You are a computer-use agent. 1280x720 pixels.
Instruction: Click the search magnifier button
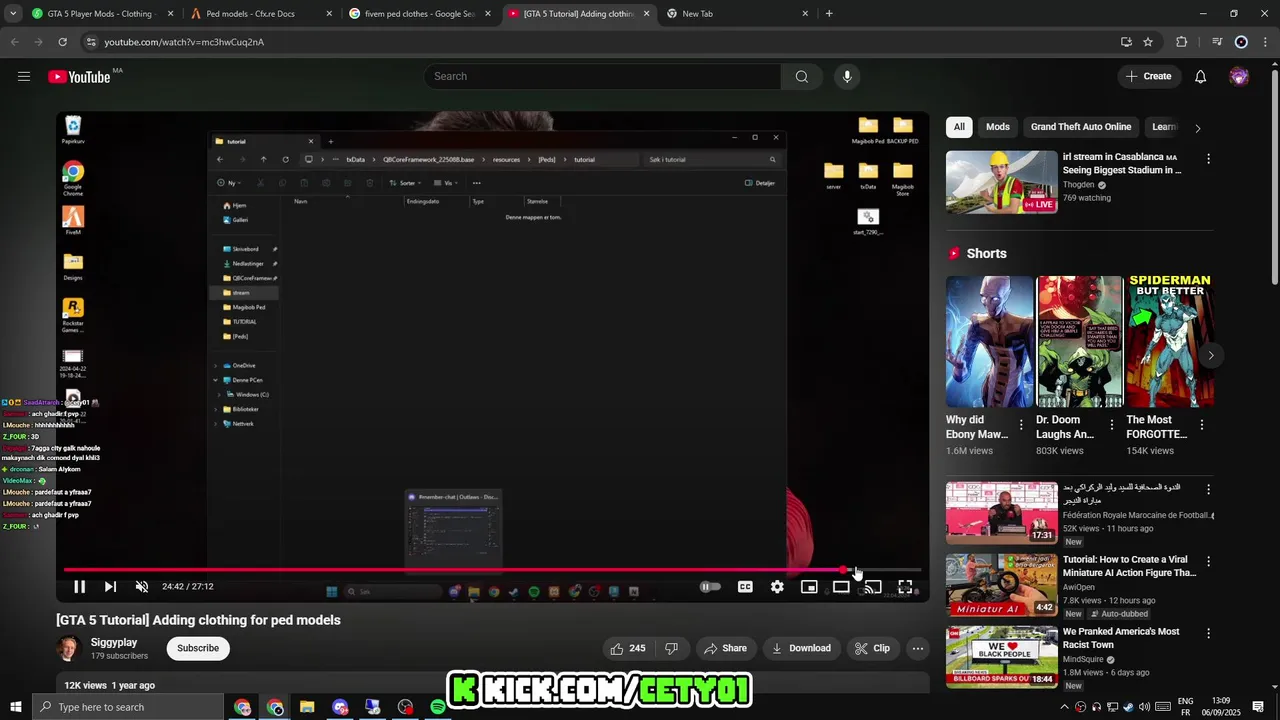tap(802, 76)
